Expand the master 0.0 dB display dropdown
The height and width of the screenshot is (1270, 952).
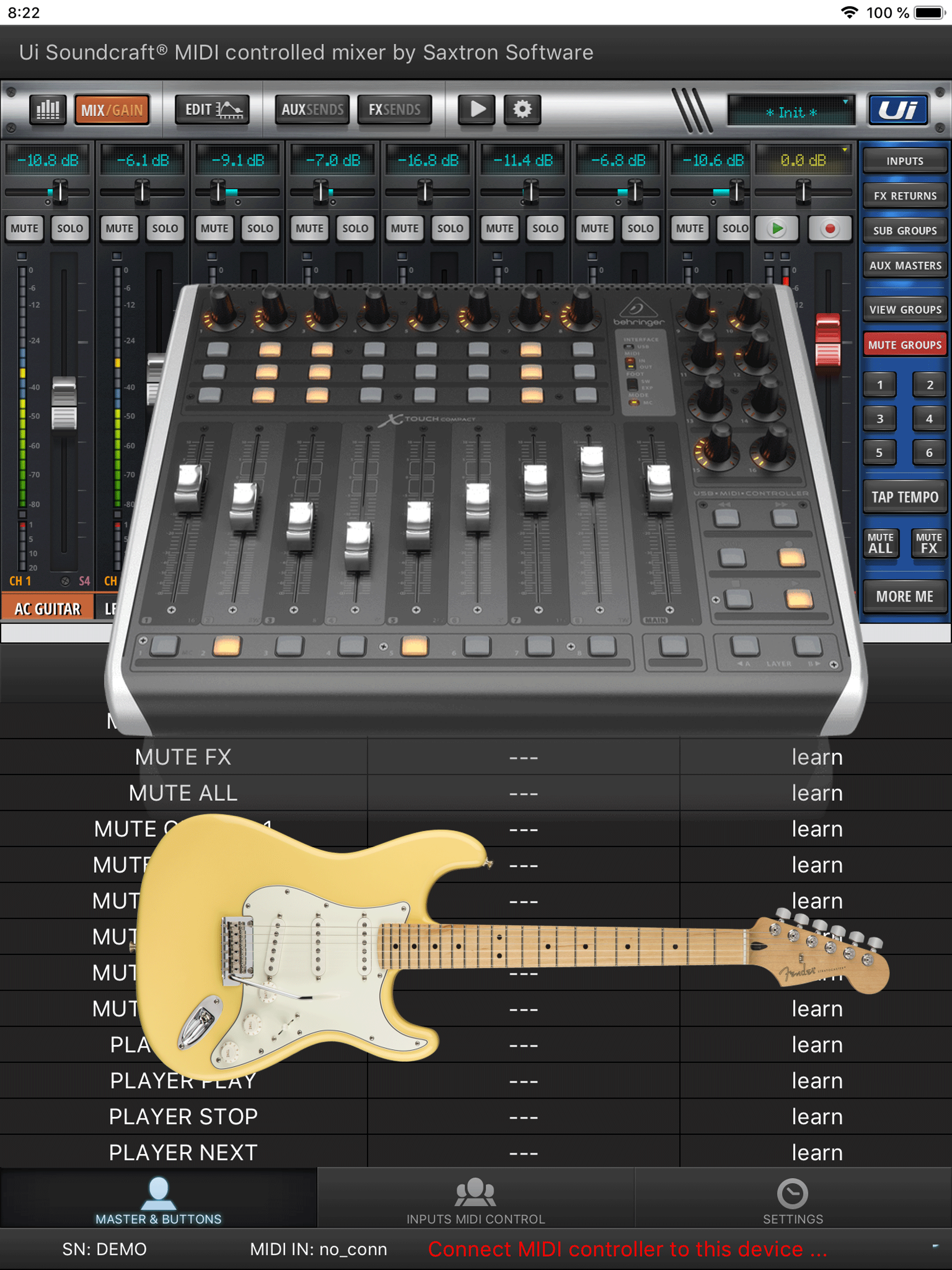[803, 160]
